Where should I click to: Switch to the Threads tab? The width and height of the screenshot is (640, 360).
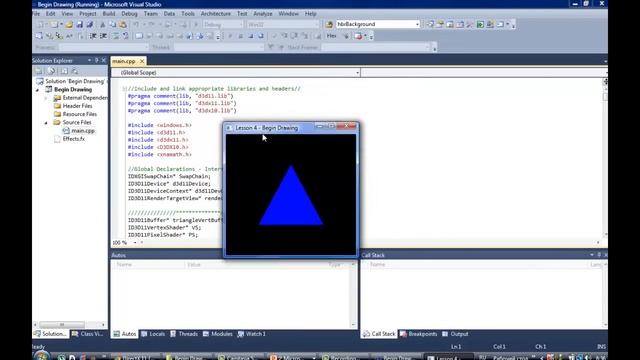point(184,334)
